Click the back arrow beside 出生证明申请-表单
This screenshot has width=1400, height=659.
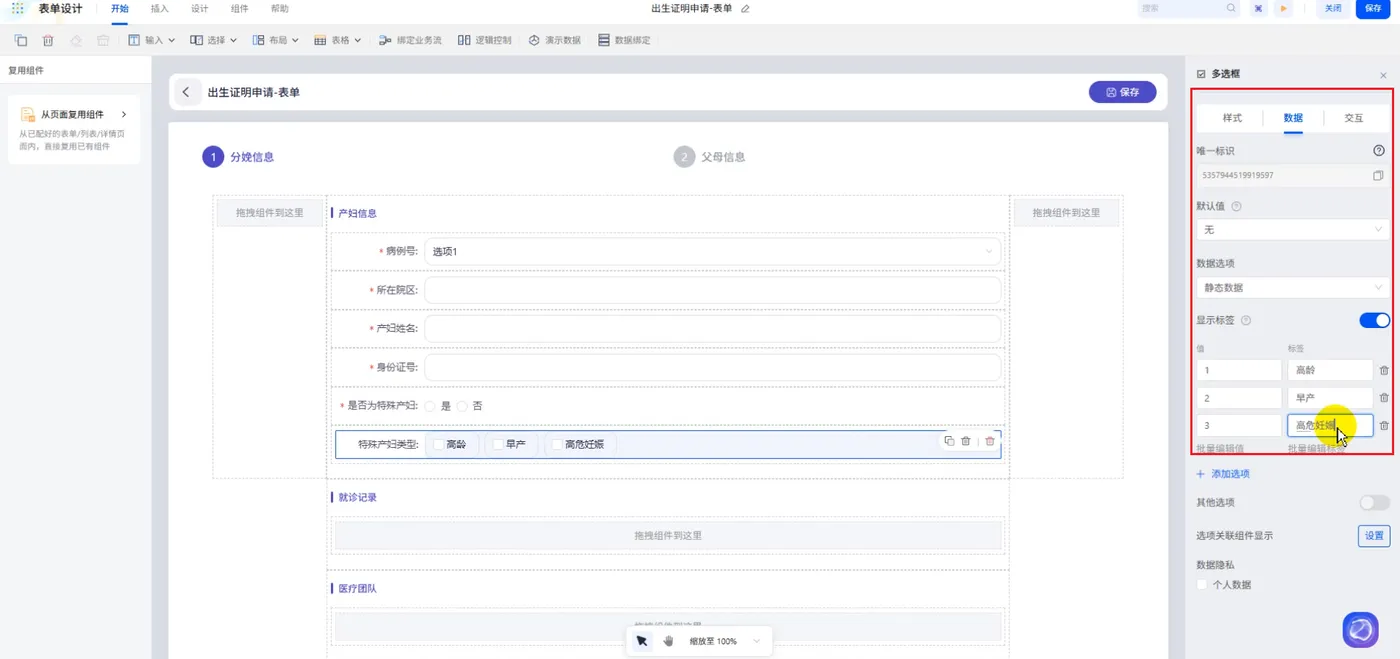[186, 92]
